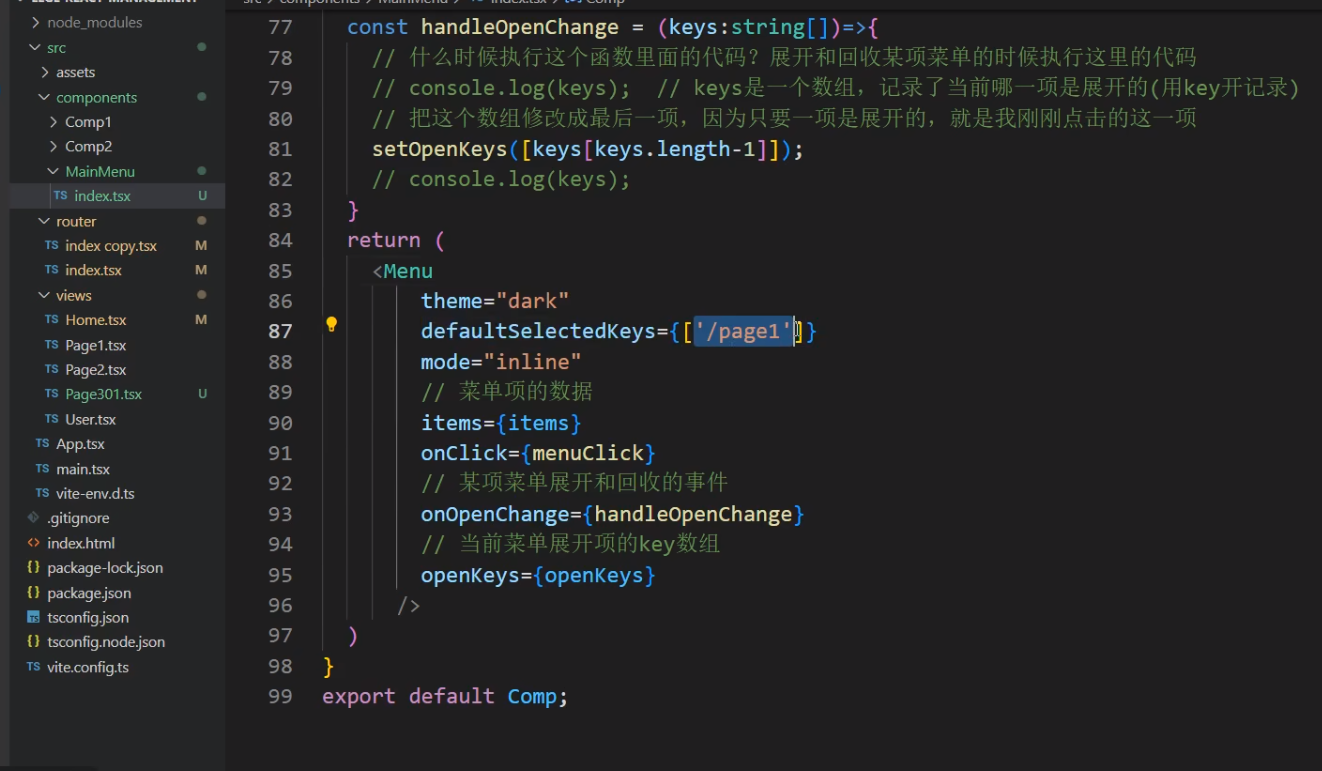
Task: Click menuClick on line 91
Action: 588,453
